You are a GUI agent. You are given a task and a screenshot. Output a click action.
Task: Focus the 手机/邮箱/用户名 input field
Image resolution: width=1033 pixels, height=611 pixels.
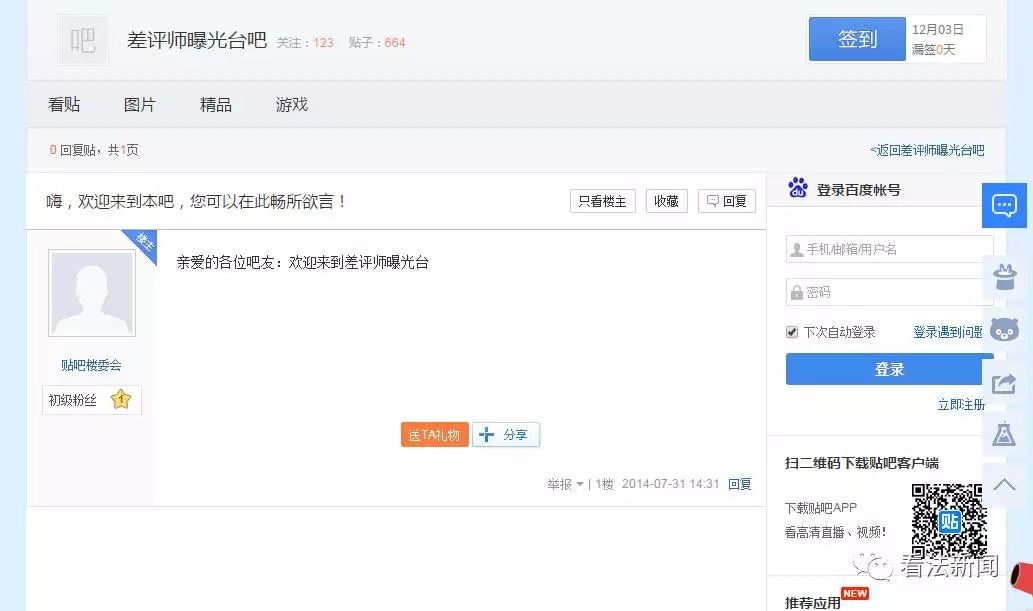889,249
